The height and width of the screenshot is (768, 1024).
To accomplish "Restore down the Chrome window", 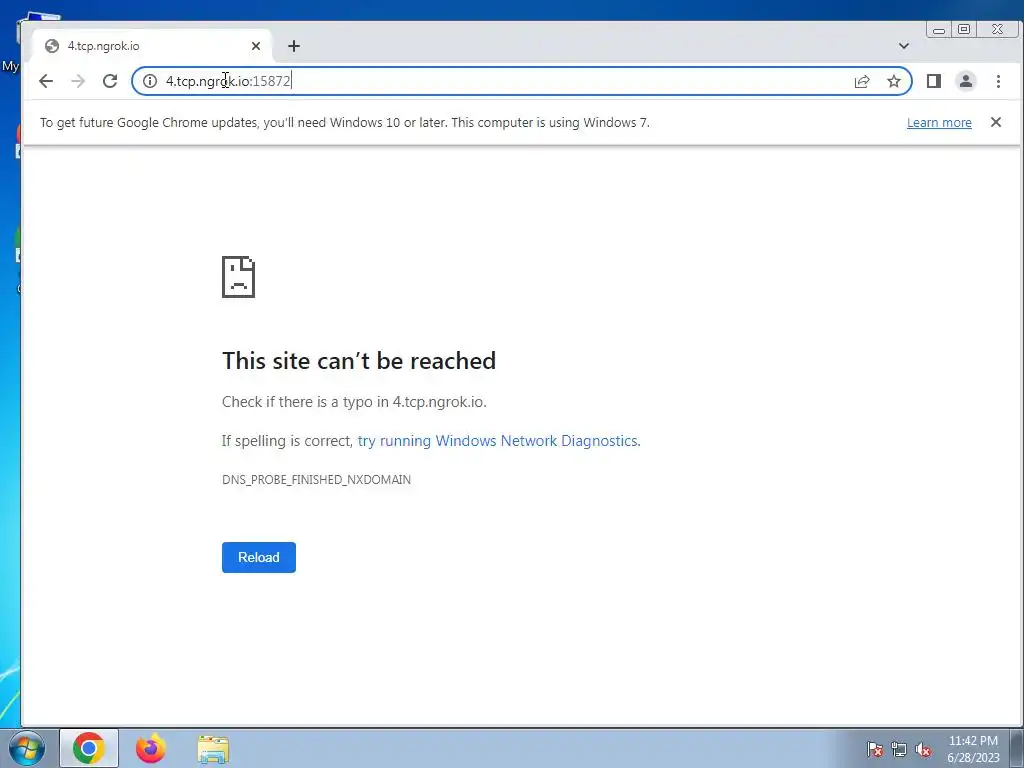I will coord(964,29).
